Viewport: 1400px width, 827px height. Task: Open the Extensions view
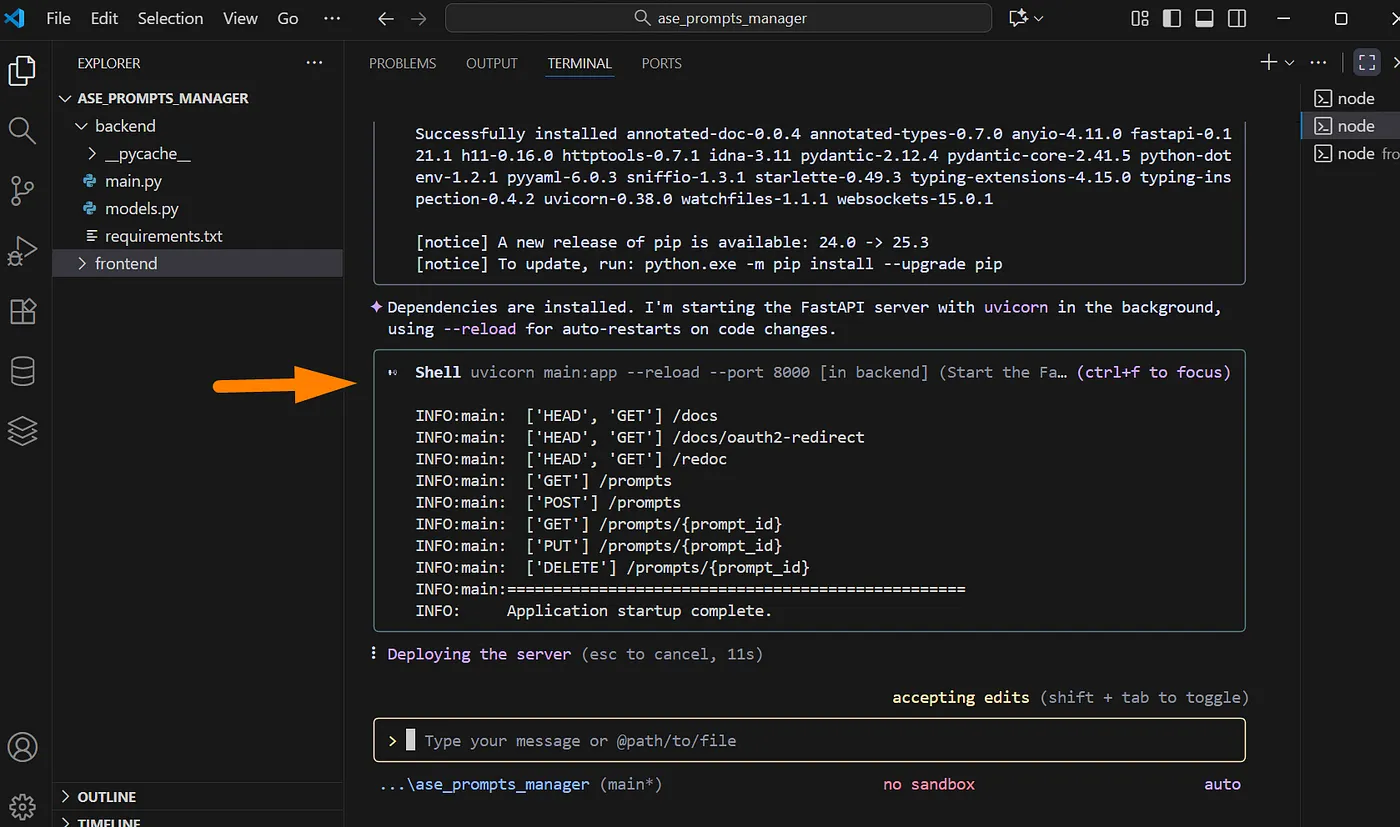(x=22, y=311)
